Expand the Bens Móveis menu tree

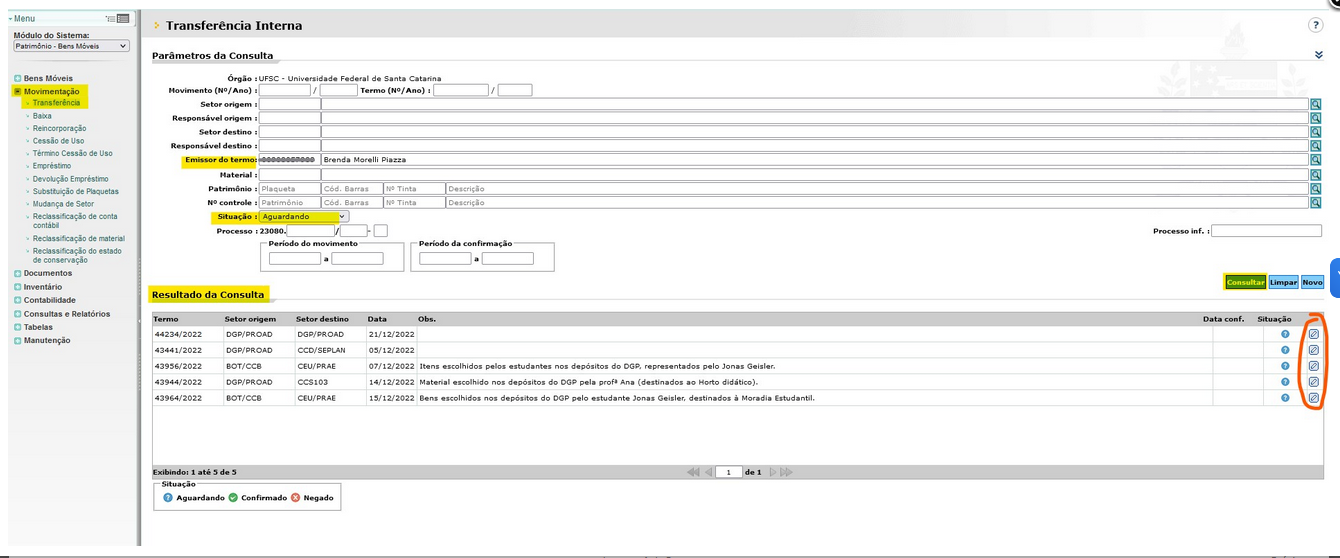tap(17, 78)
